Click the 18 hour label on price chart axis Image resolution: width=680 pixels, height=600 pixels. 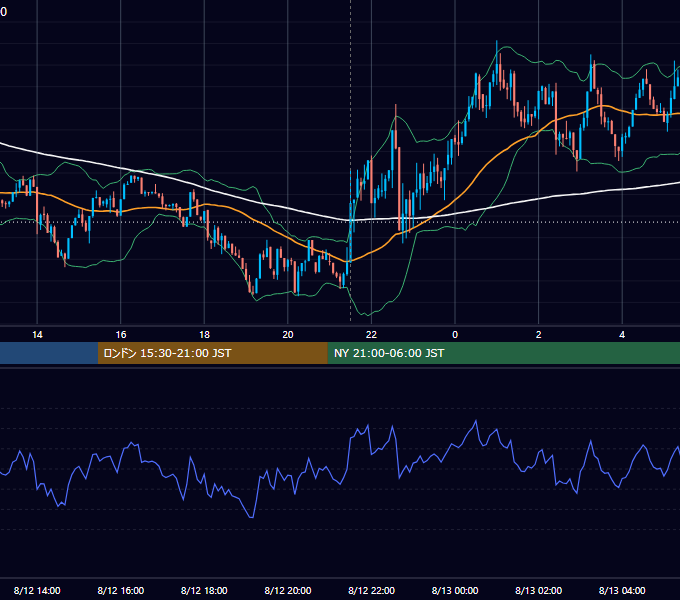tap(204, 335)
